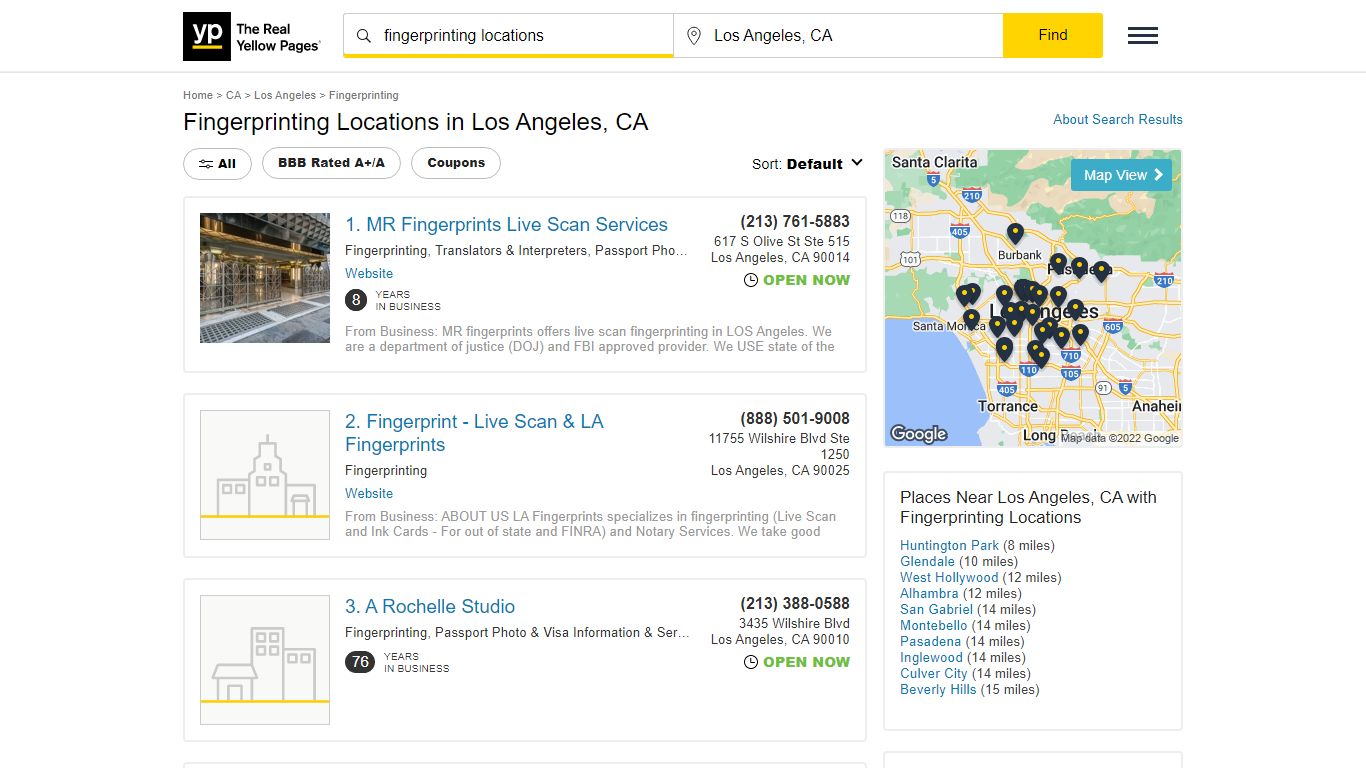Click the Map View arrow chevron

[1159, 175]
